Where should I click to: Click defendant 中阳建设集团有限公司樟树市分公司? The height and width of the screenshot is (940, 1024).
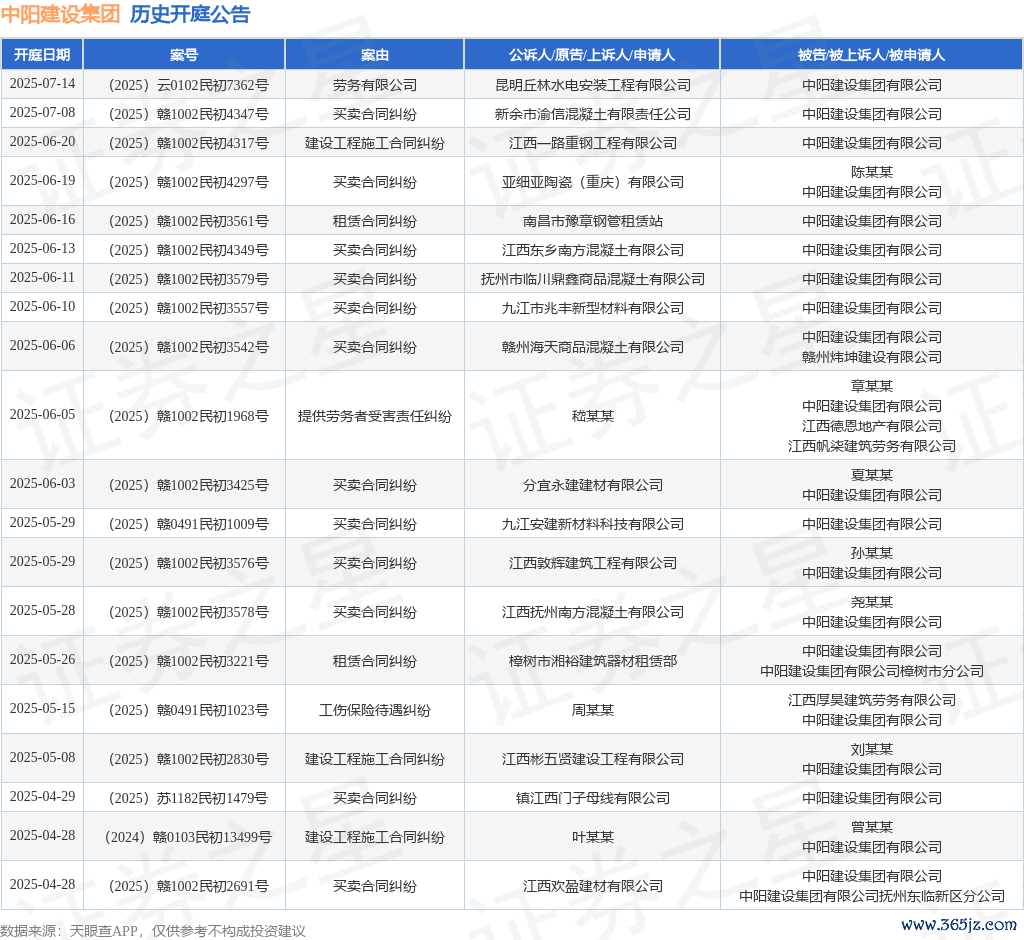872,671
